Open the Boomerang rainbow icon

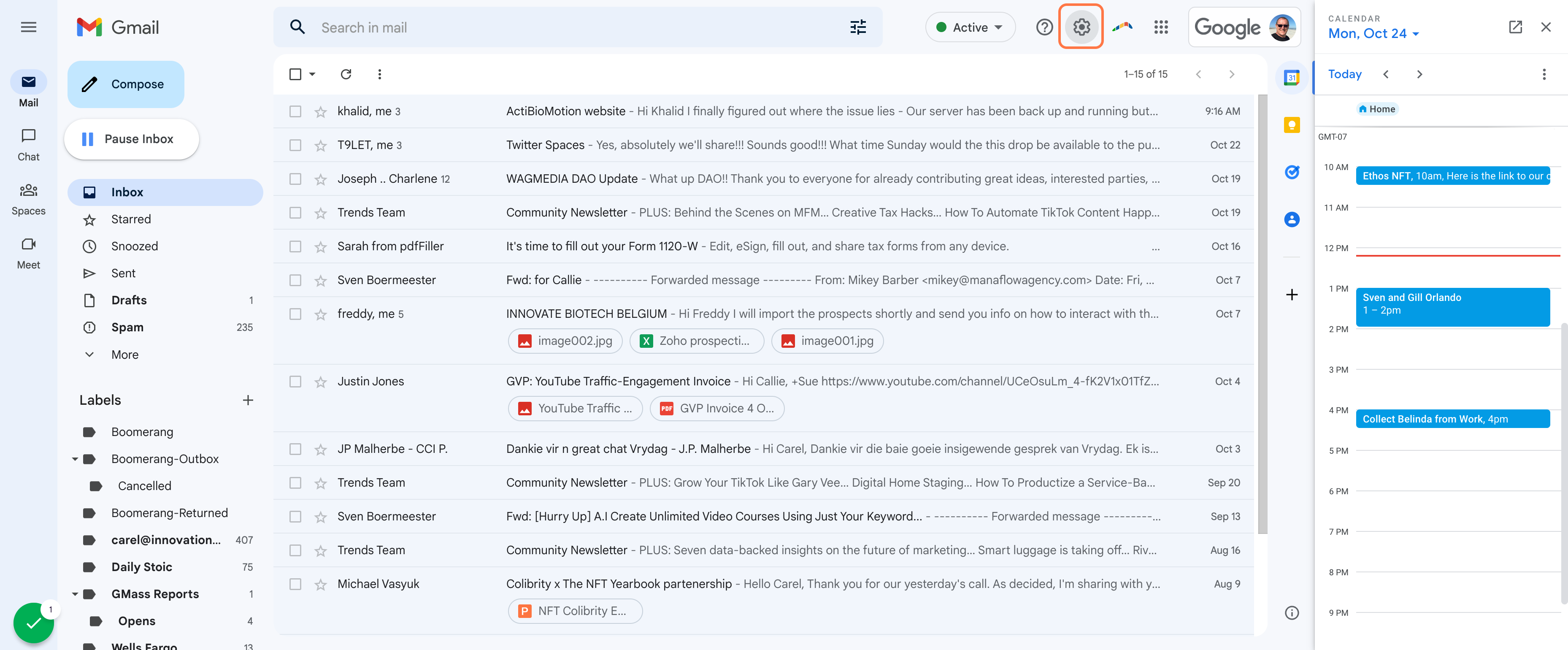(1122, 27)
